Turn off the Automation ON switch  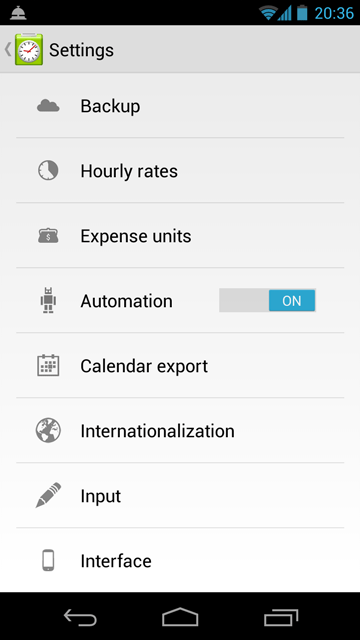267,300
